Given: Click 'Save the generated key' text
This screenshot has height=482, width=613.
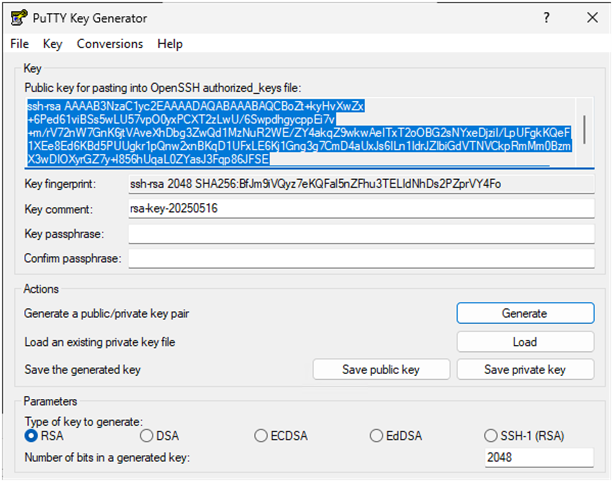Looking at the screenshot, I should click(x=82, y=369).
